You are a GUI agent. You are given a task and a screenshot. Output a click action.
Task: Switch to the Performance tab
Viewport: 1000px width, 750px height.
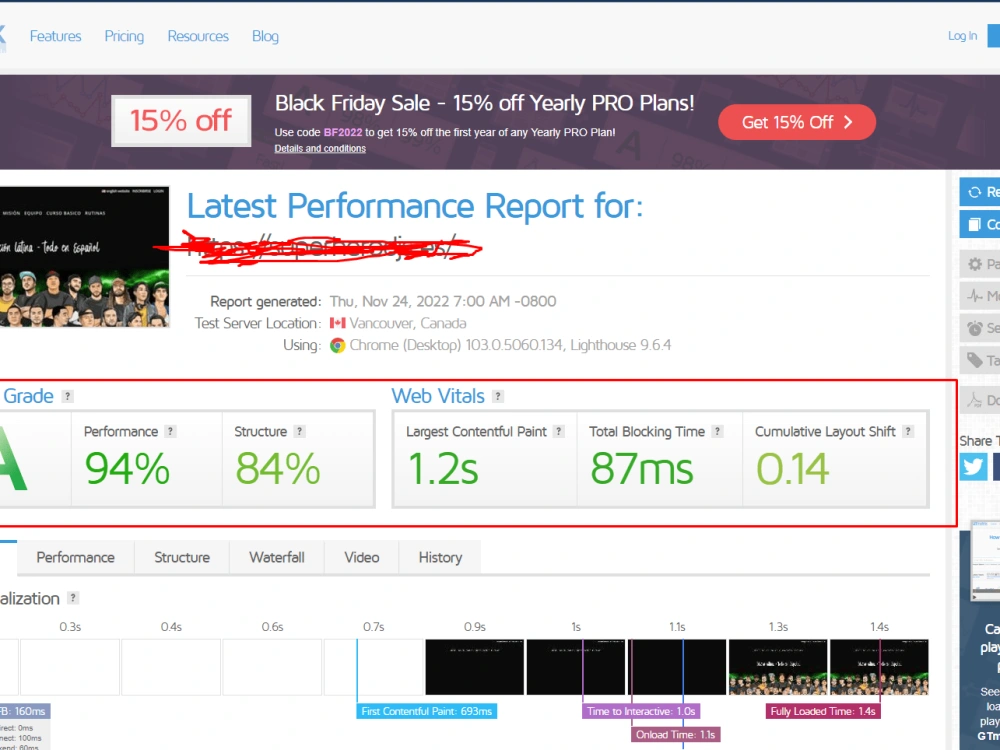75,557
